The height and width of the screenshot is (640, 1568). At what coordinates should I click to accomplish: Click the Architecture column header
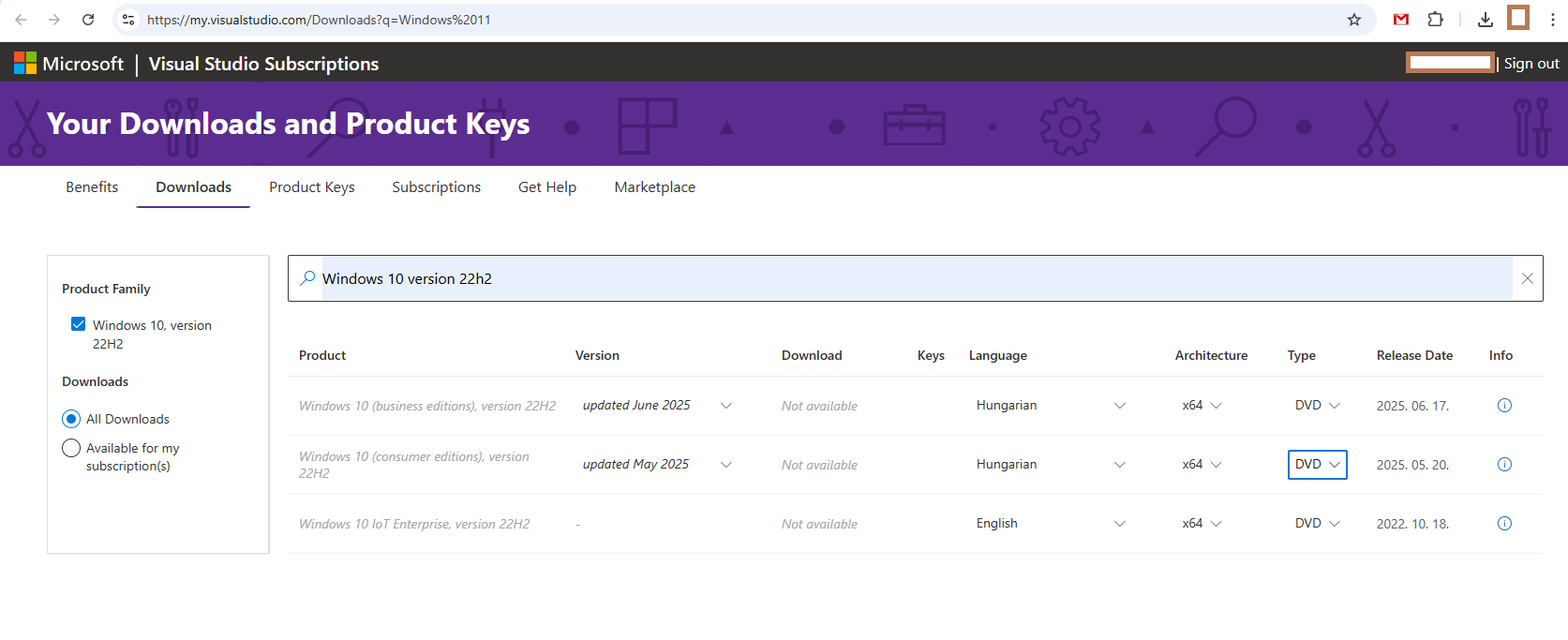tap(1211, 355)
